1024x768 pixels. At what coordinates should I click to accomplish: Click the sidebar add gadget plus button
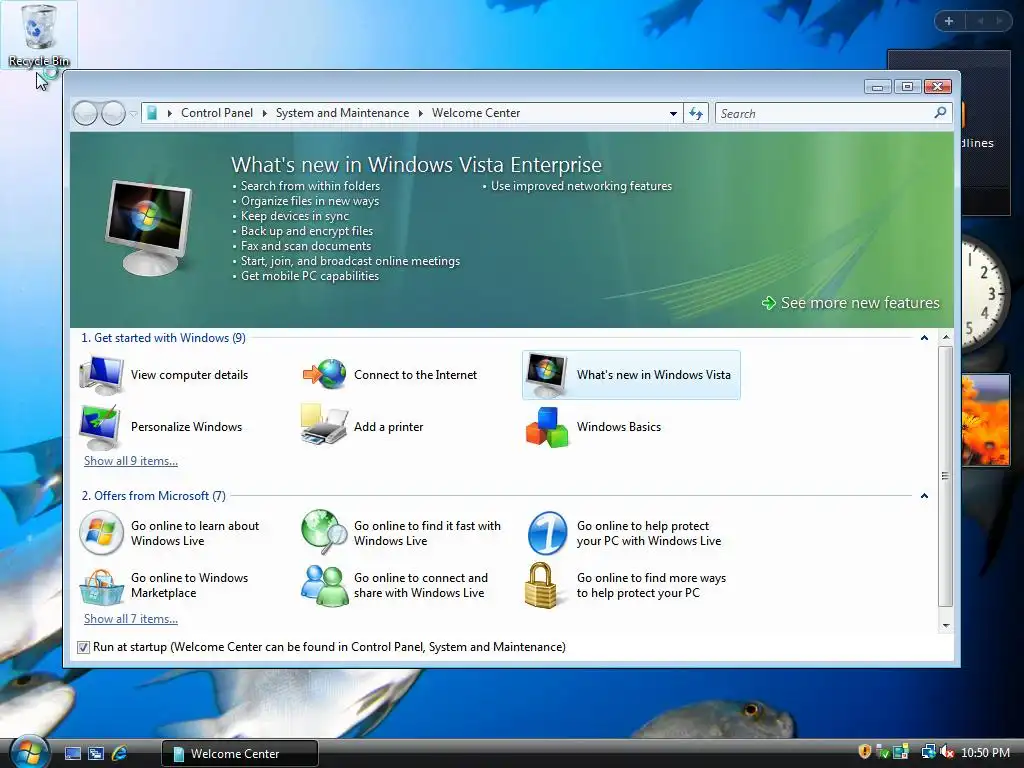click(x=949, y=21)
